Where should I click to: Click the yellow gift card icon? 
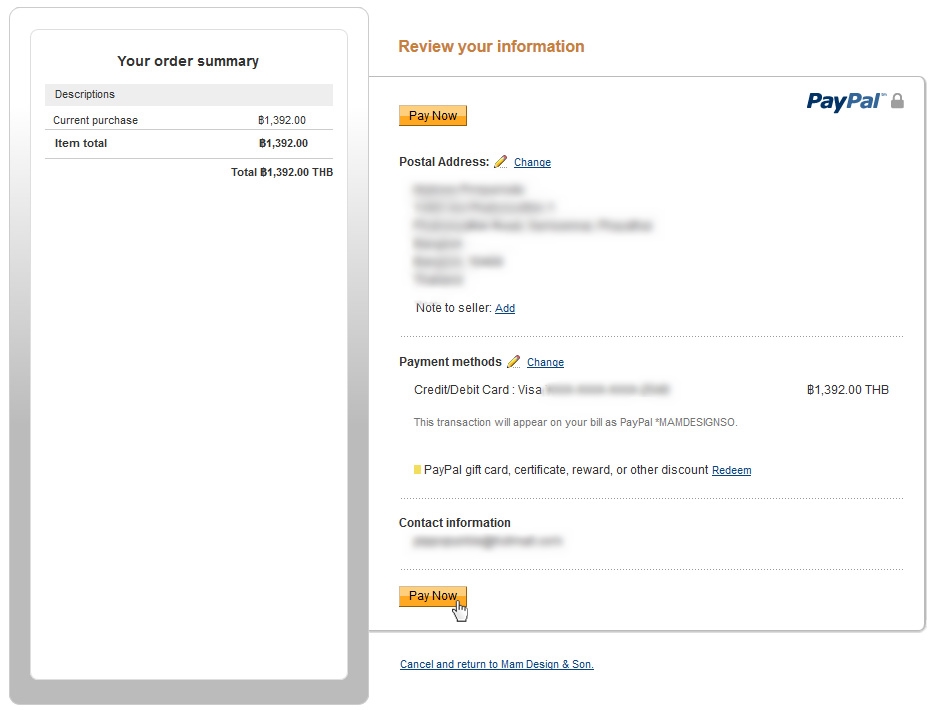click(417, 469)
